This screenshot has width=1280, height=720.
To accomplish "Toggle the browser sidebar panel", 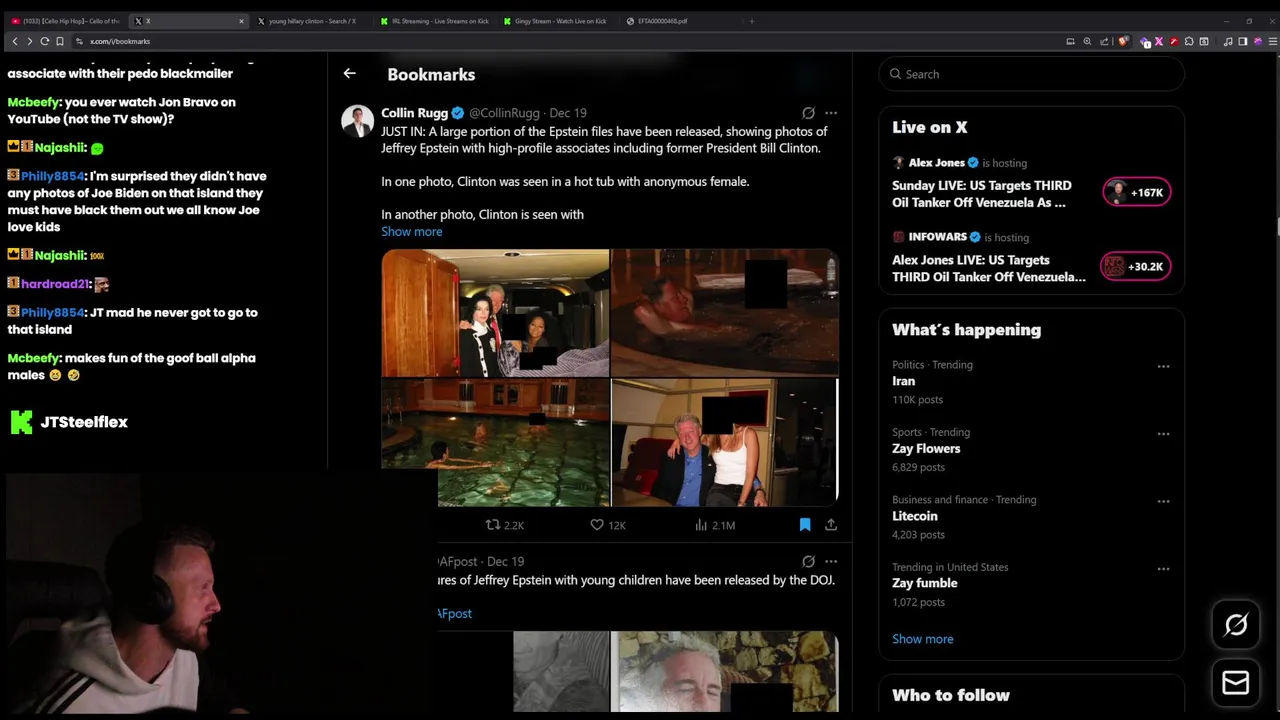I will click(x=1243, y=41).
